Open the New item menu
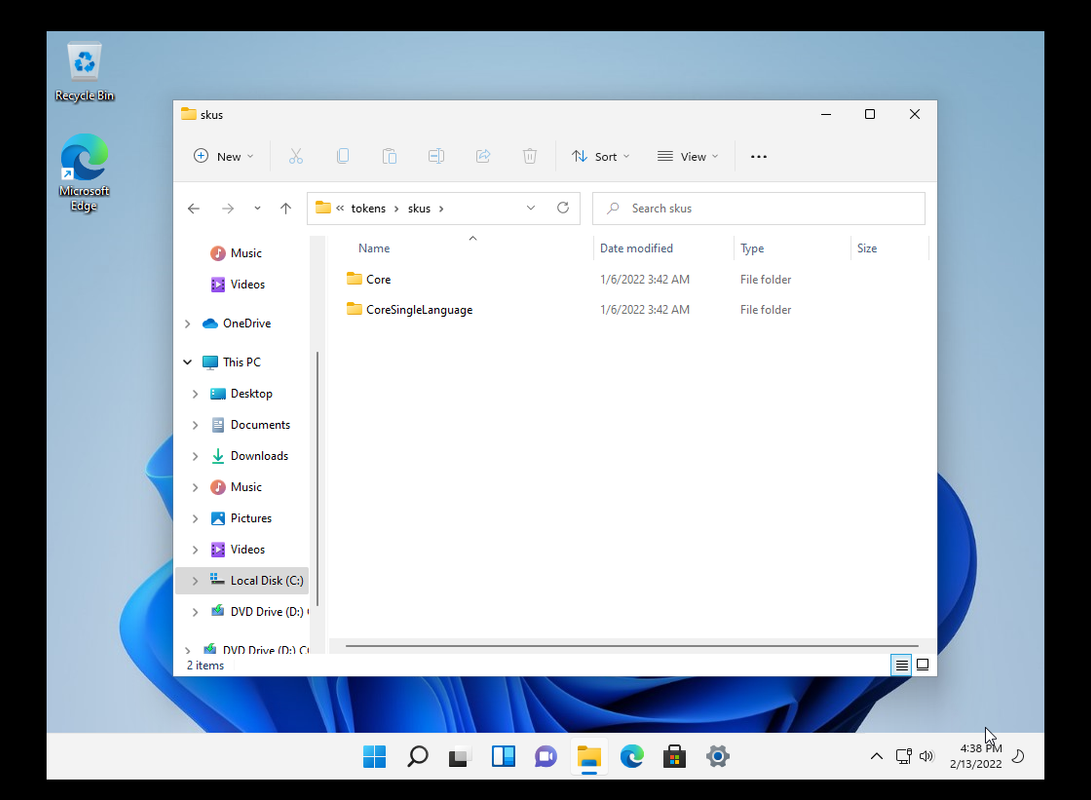This screenshot has height=800, width=1091. coord(223,157)
